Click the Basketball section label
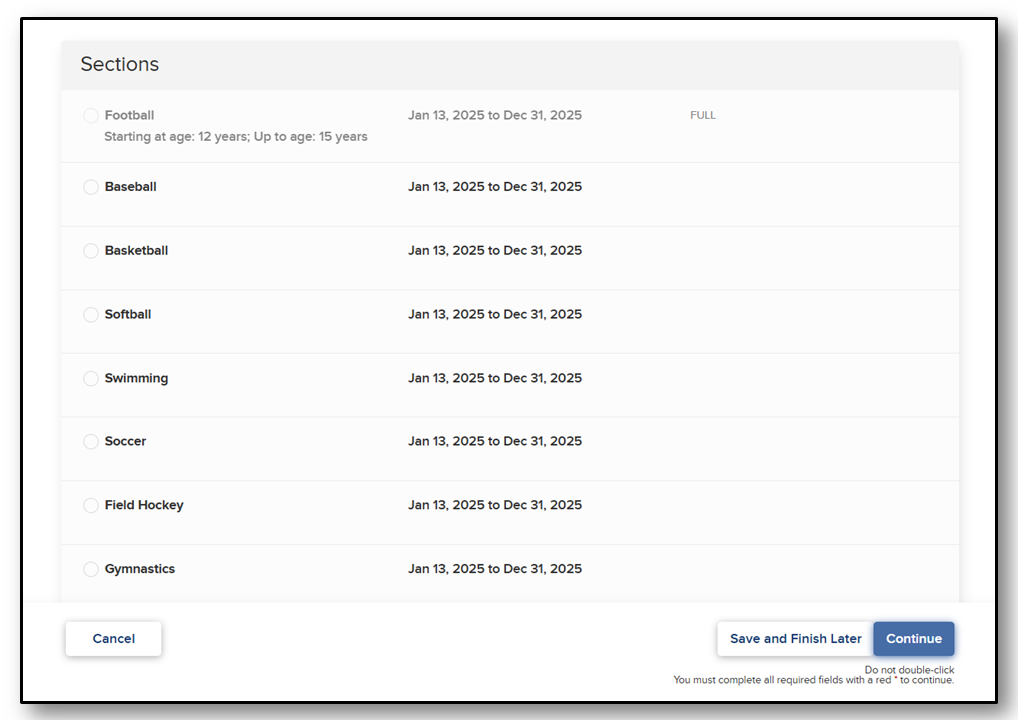Viewport: 1018px width, 720px height. [136, 251]
